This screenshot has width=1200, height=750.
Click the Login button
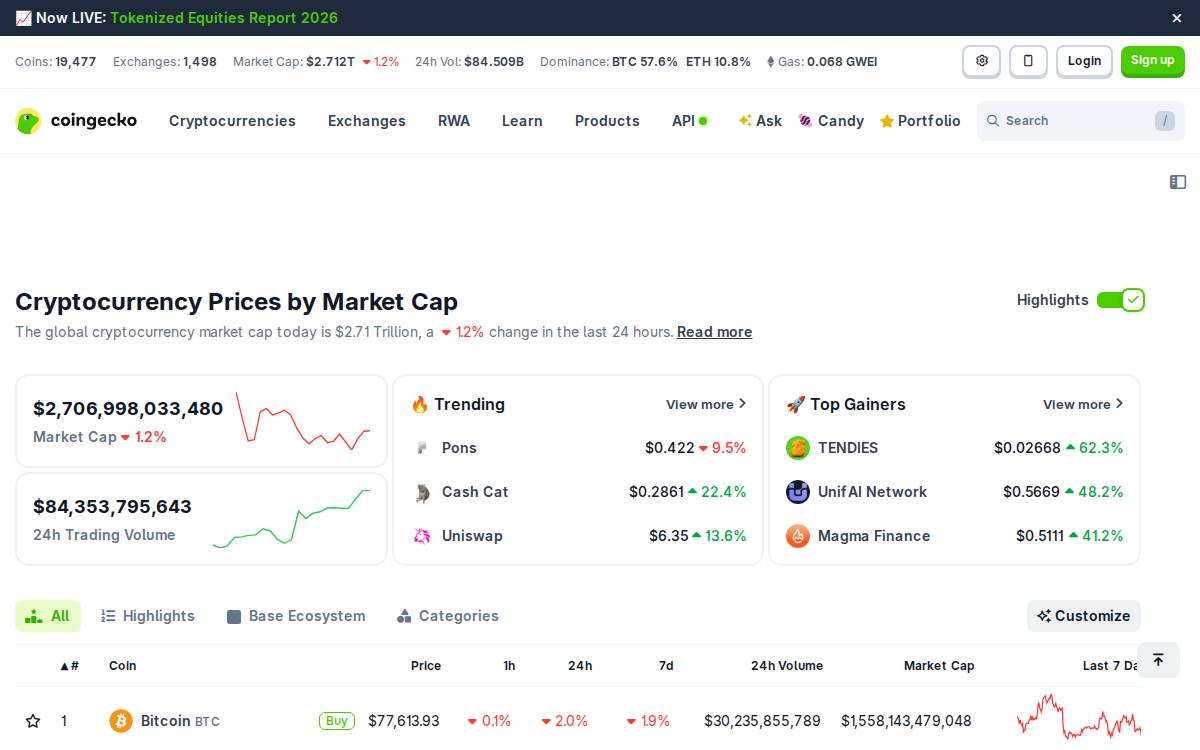[x=1084, y=61]
